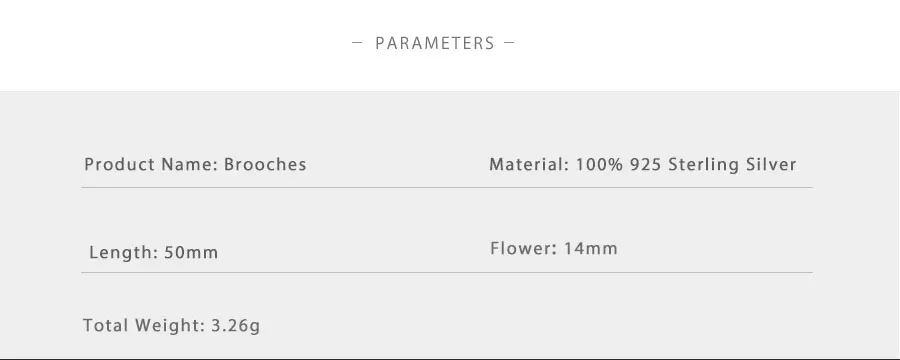Click the PARAMETERS heading text
Screen dimensions: 900x360
pos(435,44)
